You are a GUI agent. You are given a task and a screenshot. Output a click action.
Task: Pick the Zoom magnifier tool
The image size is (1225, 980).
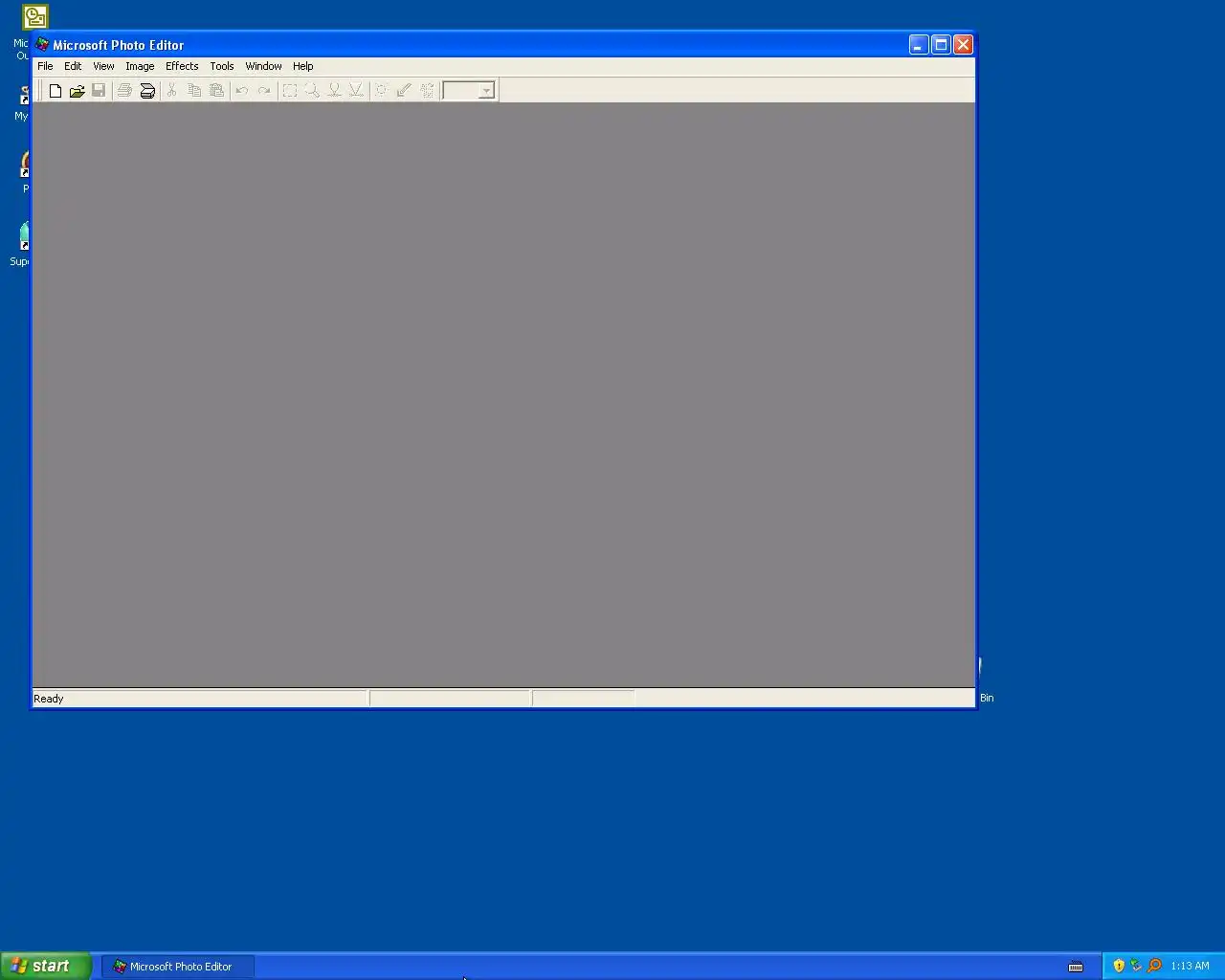pos(312,91)
